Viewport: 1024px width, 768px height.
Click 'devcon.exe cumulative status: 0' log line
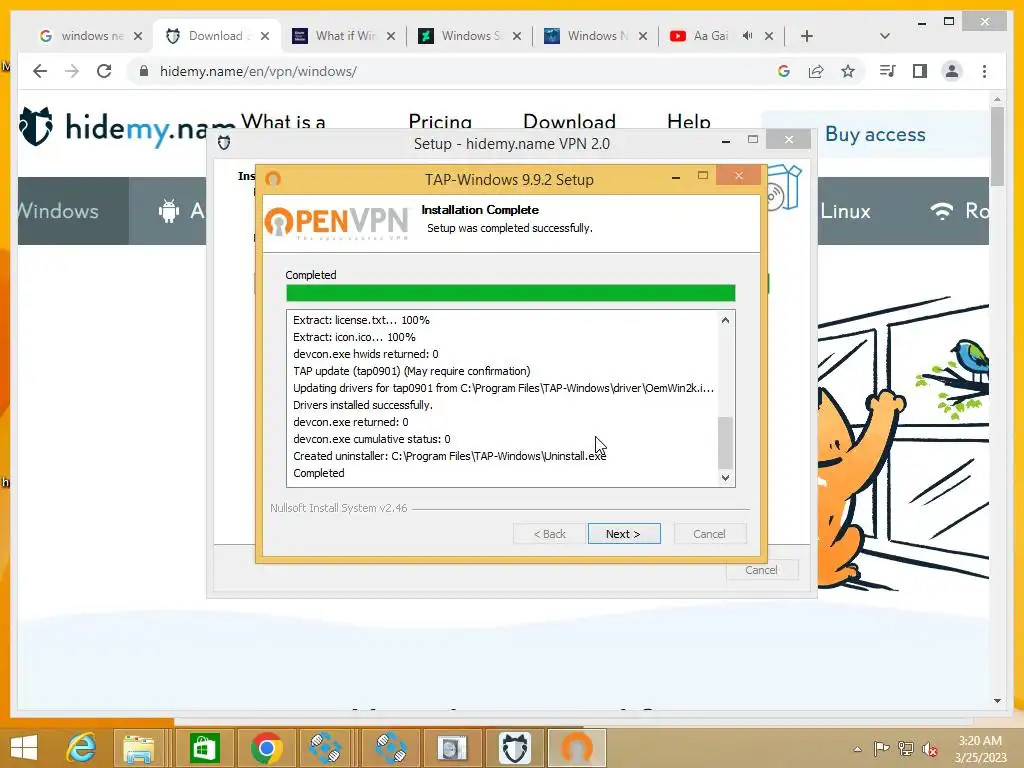click(x=372, y=439)
